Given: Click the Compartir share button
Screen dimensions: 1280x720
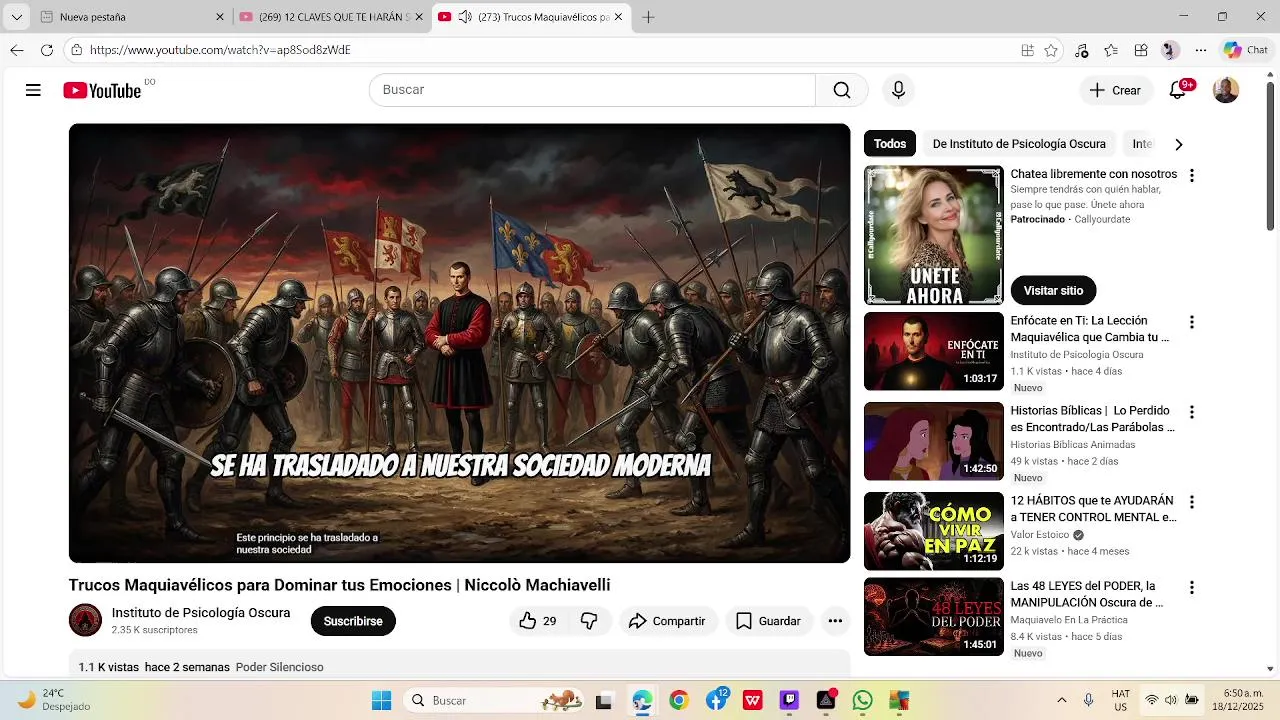Looking at the screenshot, I should point(667,621).
